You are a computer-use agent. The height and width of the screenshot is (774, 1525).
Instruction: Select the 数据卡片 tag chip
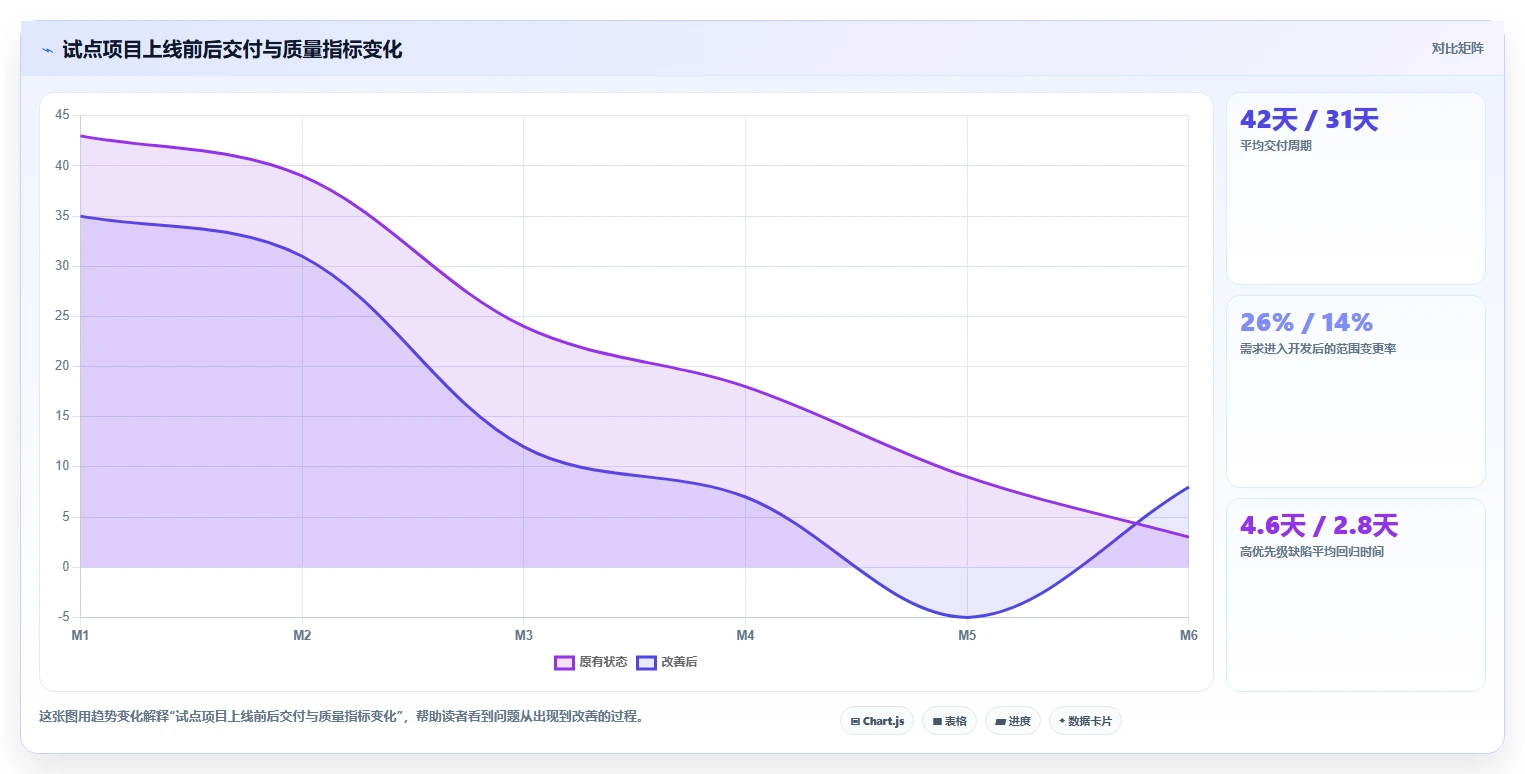tap(1085, 721)
